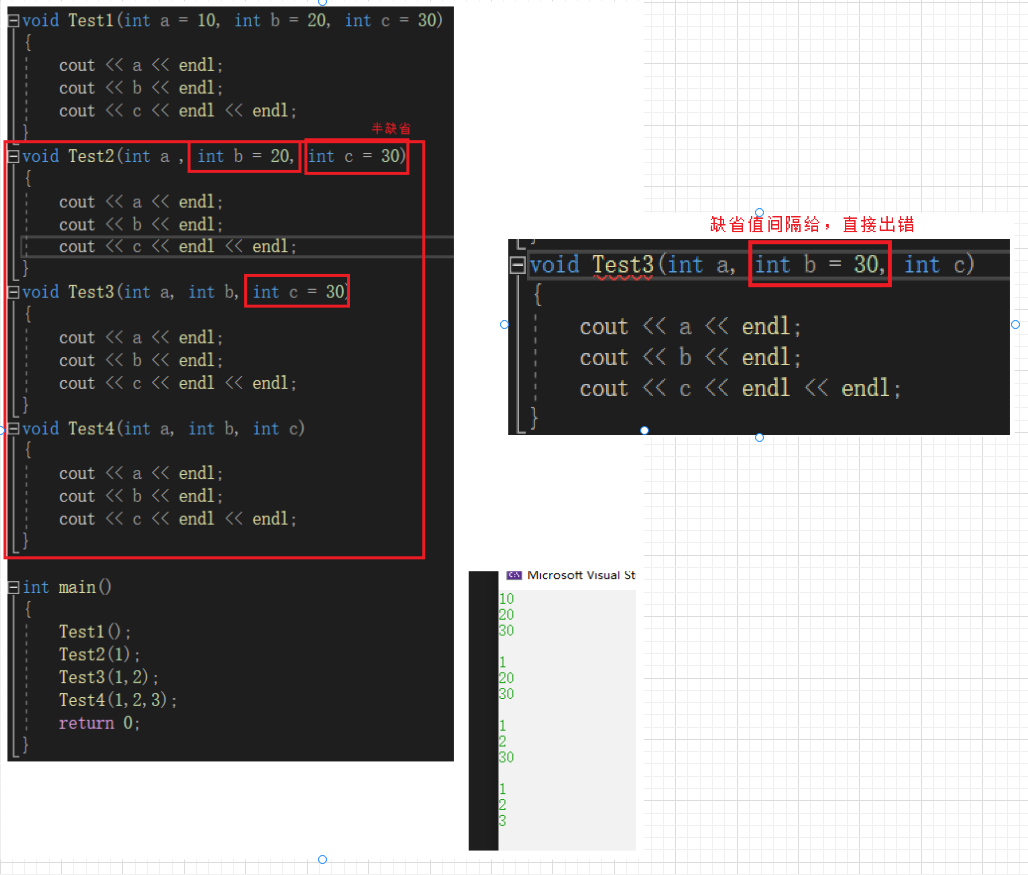The image size is (1028, 875).
Task: Click the top handle of the left code image
Action: click(322, 2)
